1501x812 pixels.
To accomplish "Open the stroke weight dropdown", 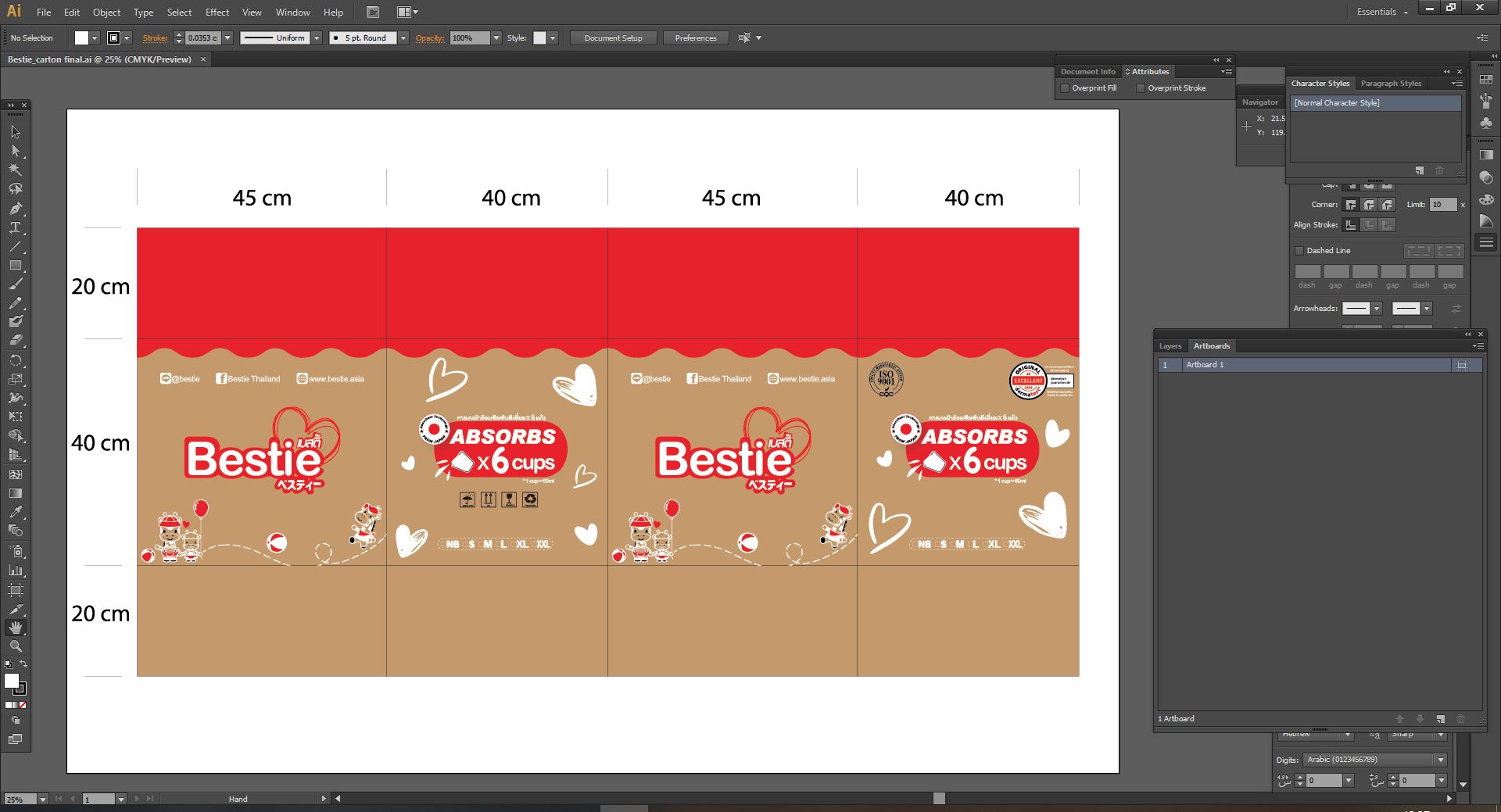I will tap(227, 38).
